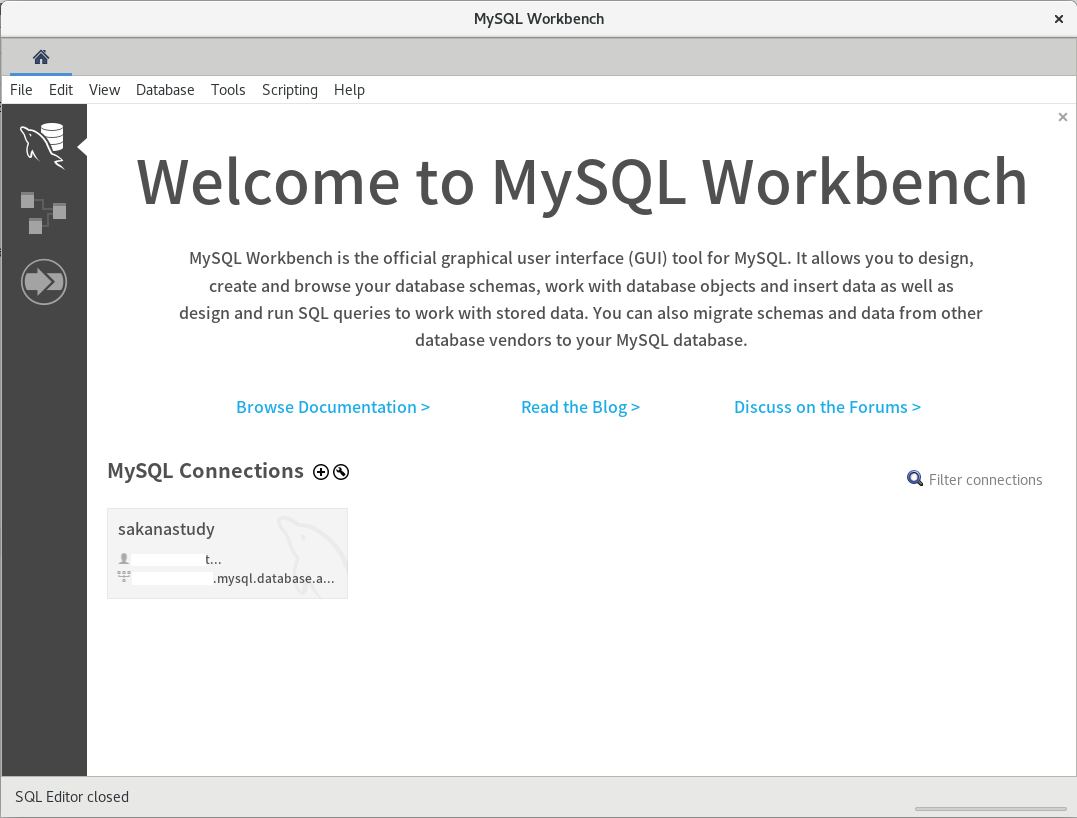The image size is (1077, 818).
Task: Open the File menu
Action: (x=21, y=90)
